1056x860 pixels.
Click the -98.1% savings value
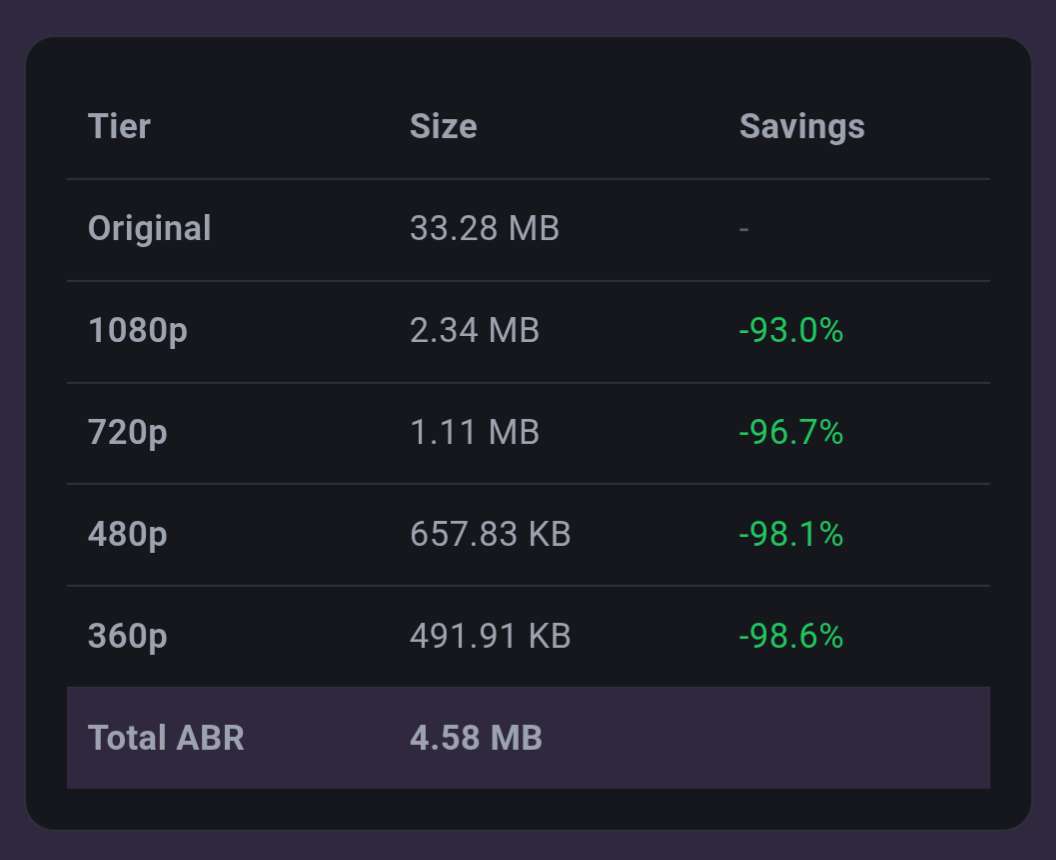[791, 535]
